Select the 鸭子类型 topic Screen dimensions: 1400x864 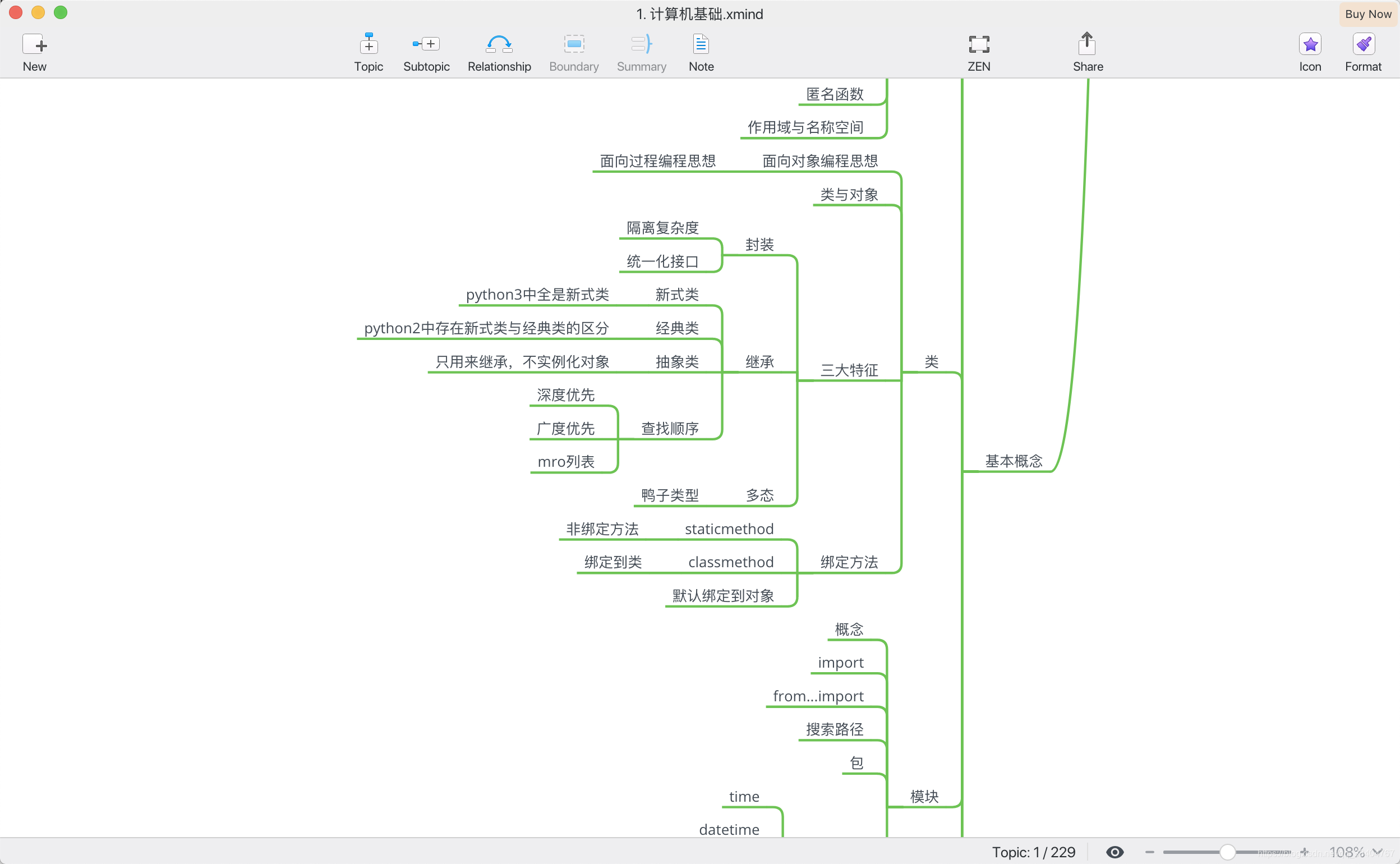[x=670, y=495]
